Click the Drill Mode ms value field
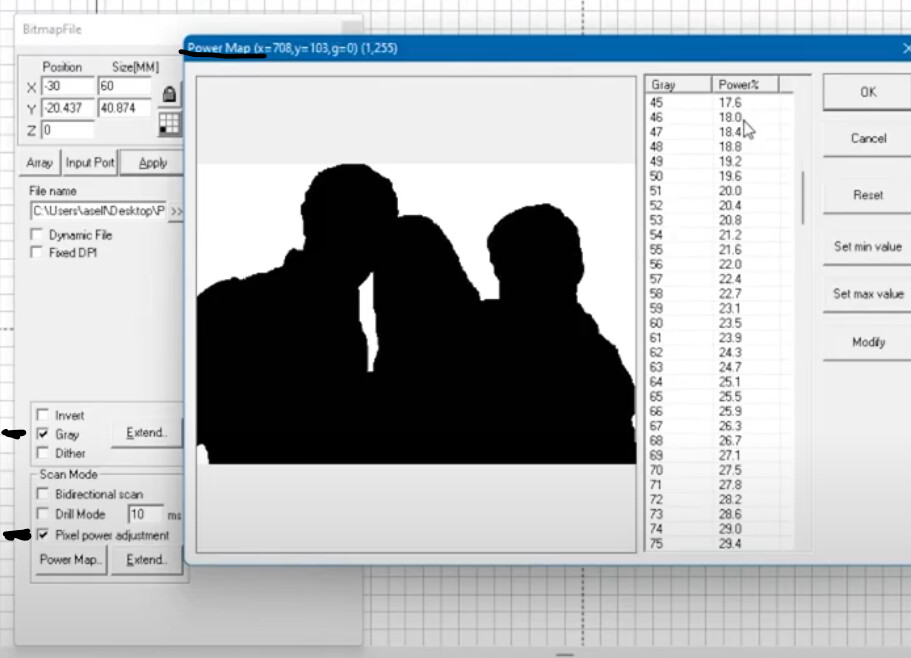 (145, 515)
